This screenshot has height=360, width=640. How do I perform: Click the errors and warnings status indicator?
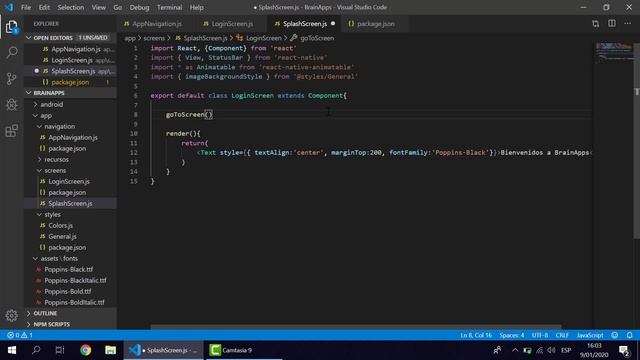[20, 335]
